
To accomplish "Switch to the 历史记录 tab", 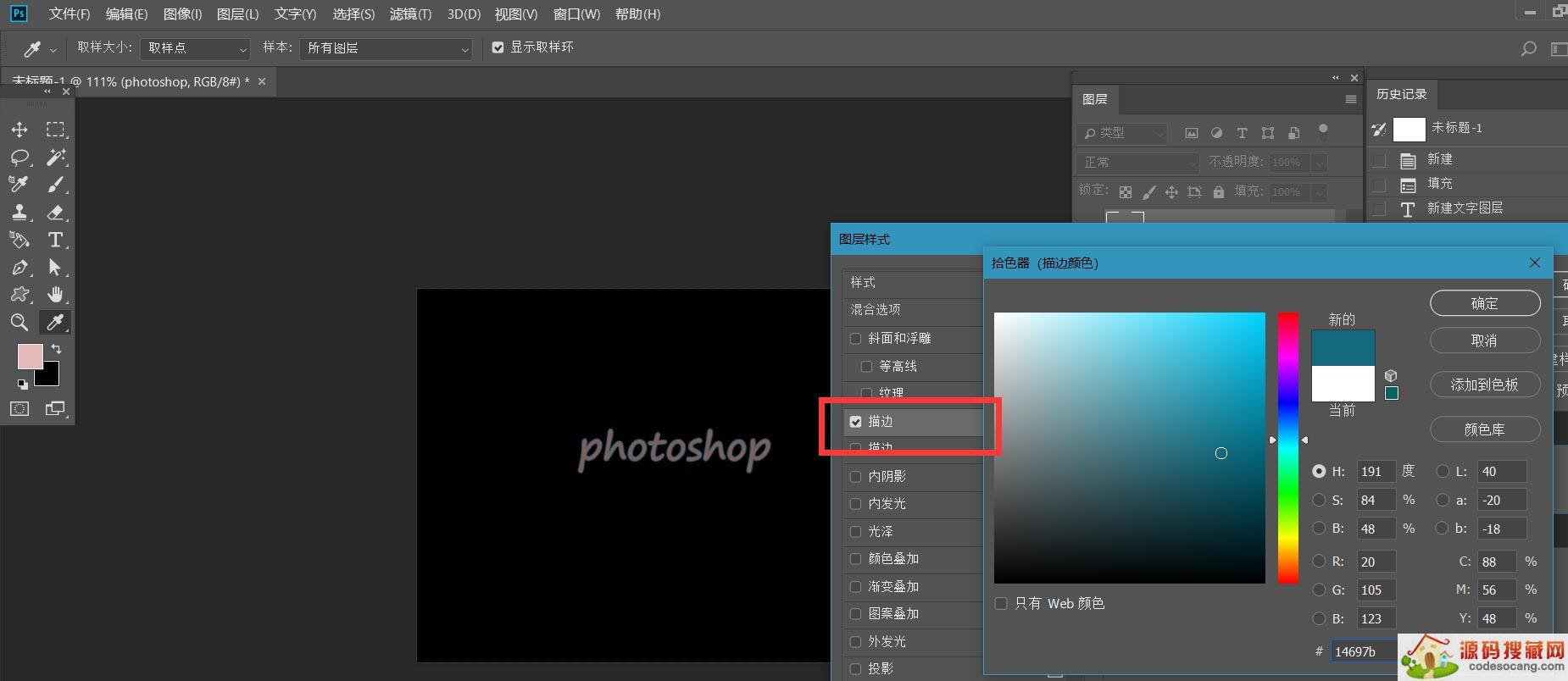I will coord(1402,94).
